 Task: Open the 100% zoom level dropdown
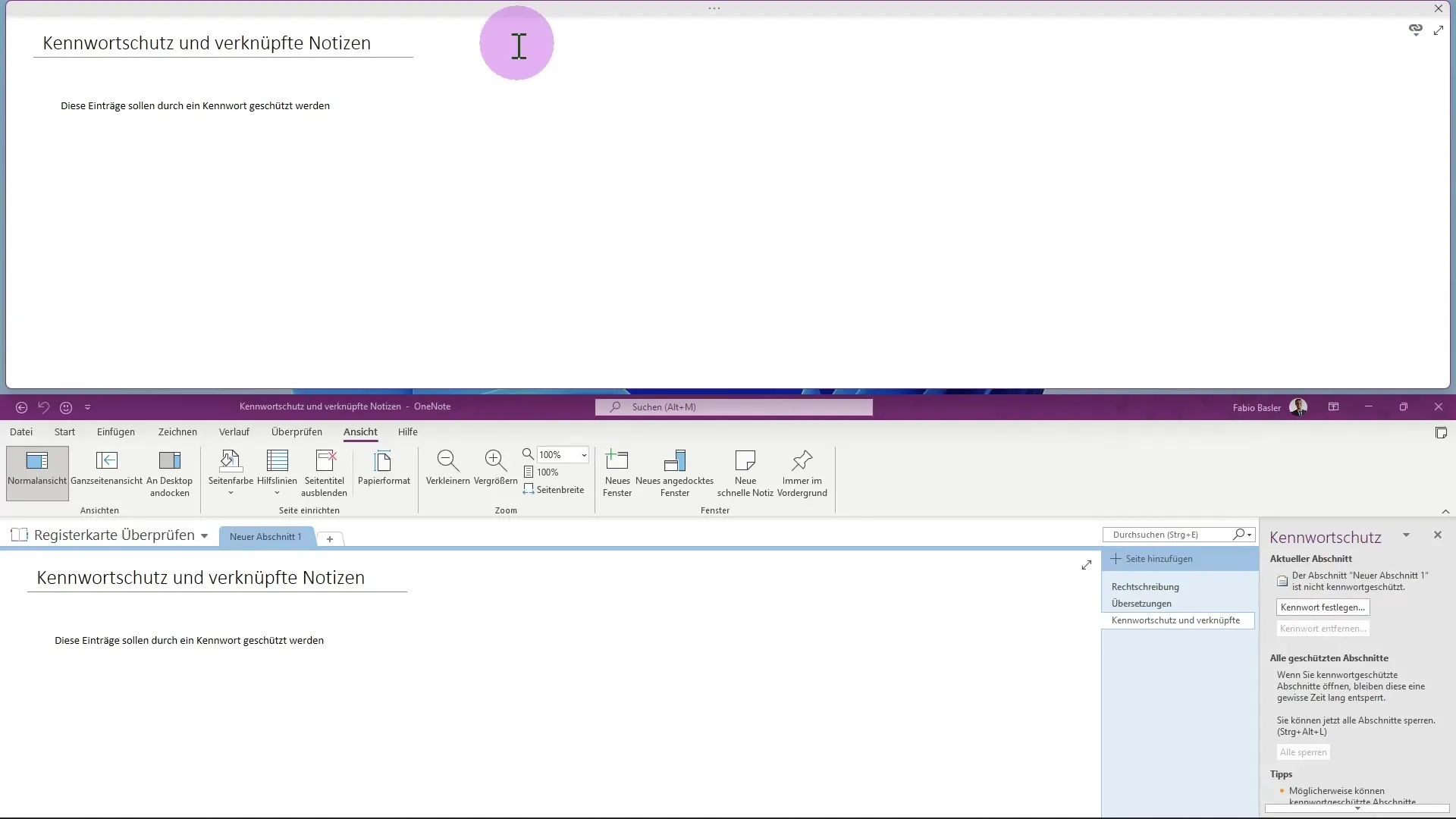click(584, 455)
